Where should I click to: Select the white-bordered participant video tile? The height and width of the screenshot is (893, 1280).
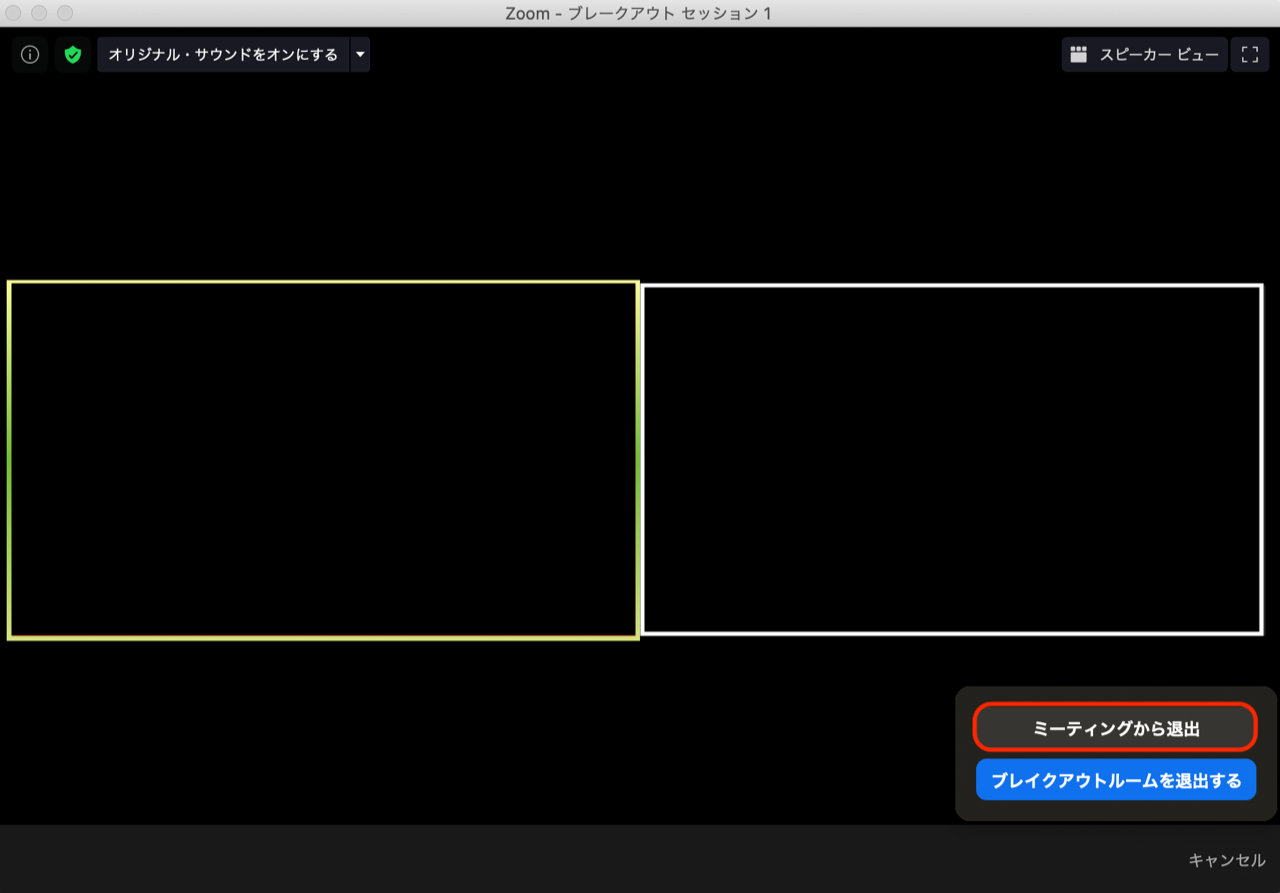click(x=952, y=460)
